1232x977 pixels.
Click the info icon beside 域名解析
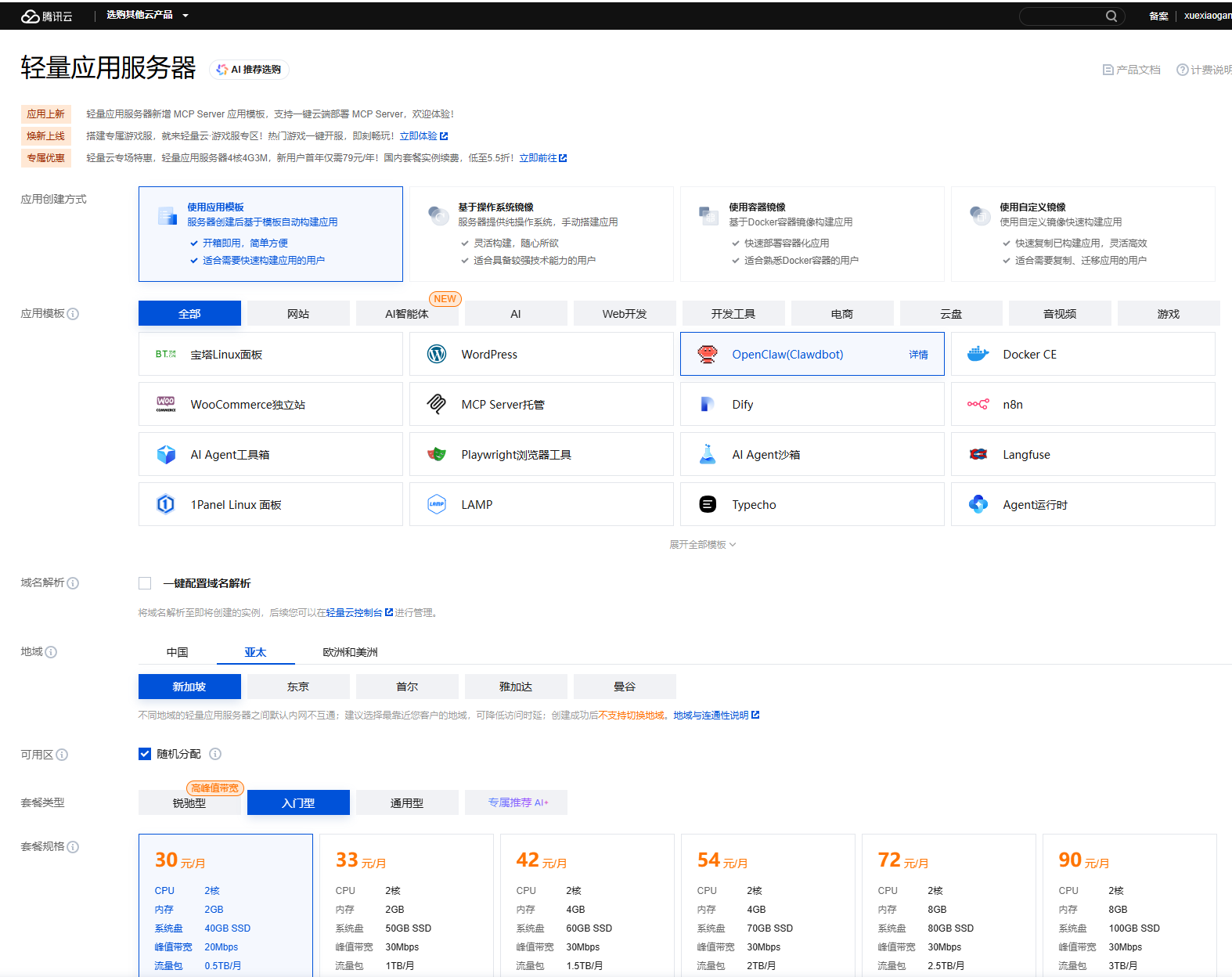point(73,583)
